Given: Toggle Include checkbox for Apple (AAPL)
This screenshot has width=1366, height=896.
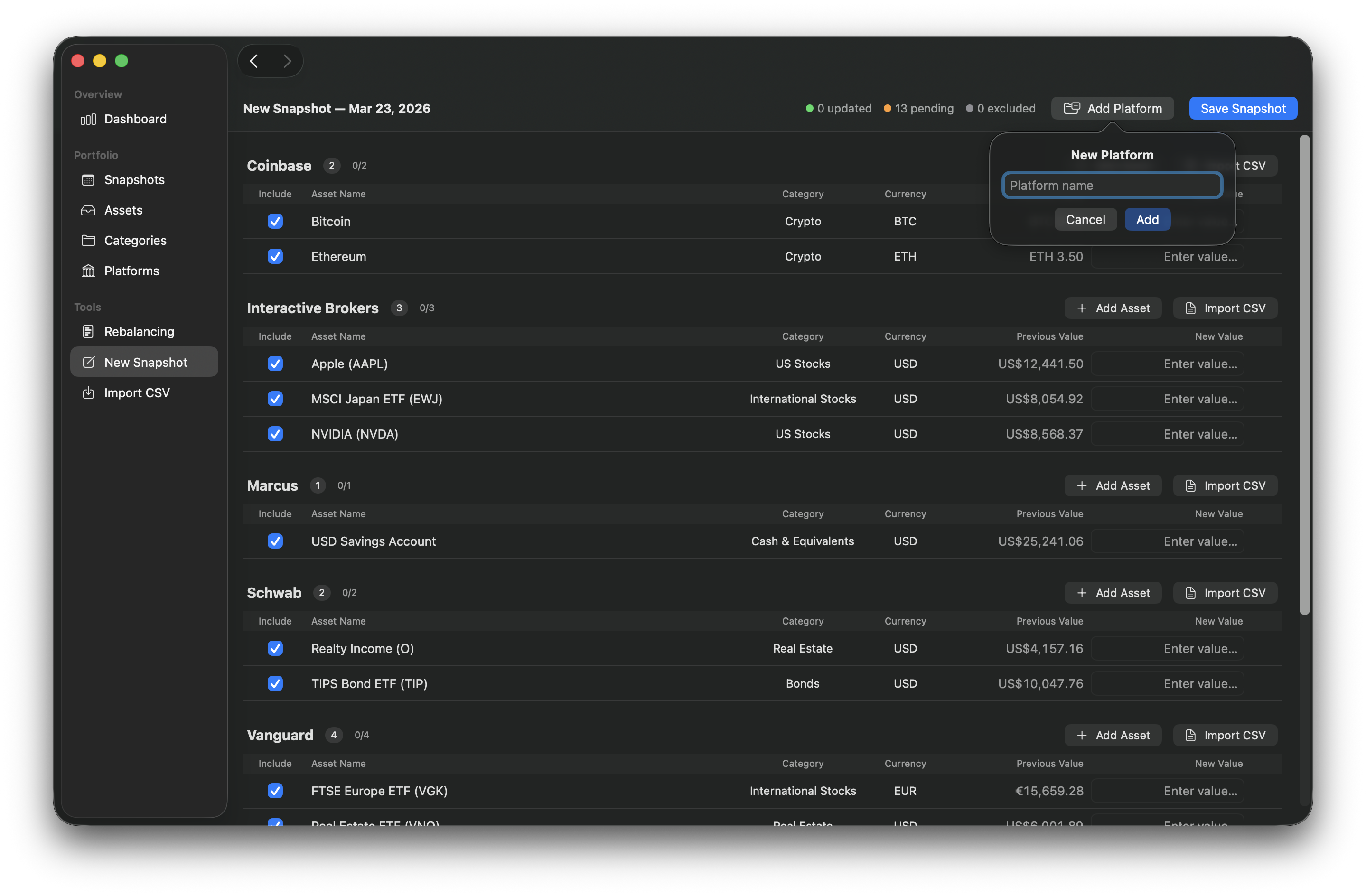Looking at the screenshot, I should (x=275, y=364).
